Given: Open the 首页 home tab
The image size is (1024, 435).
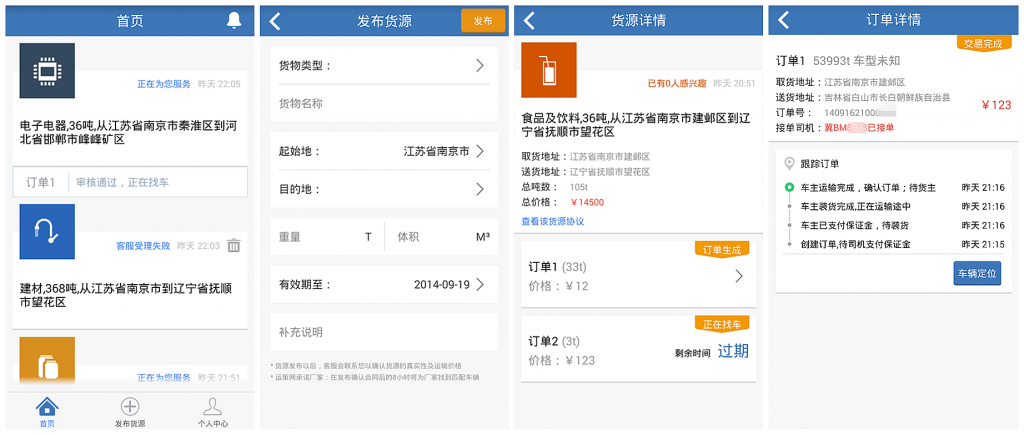Looking at the screenshot, I should (46, 412).
